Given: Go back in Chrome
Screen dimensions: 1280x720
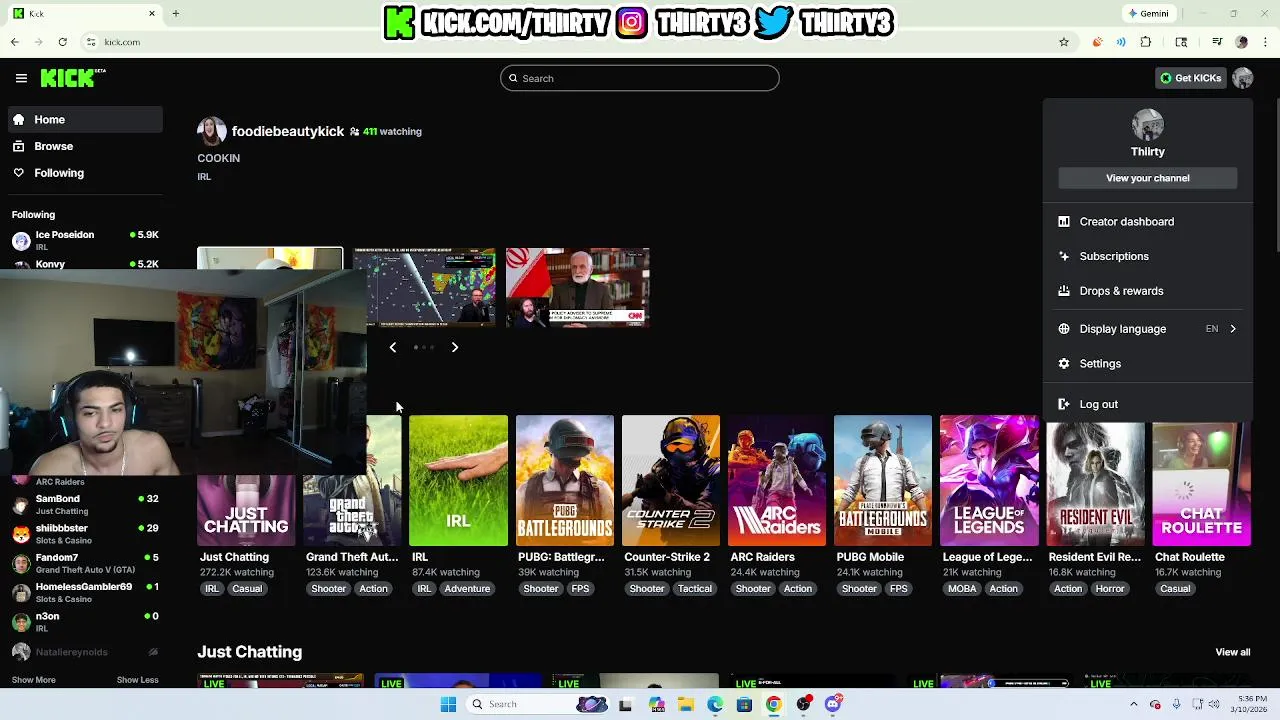Looking at the screenshot, I should click(x=15, y=42).
